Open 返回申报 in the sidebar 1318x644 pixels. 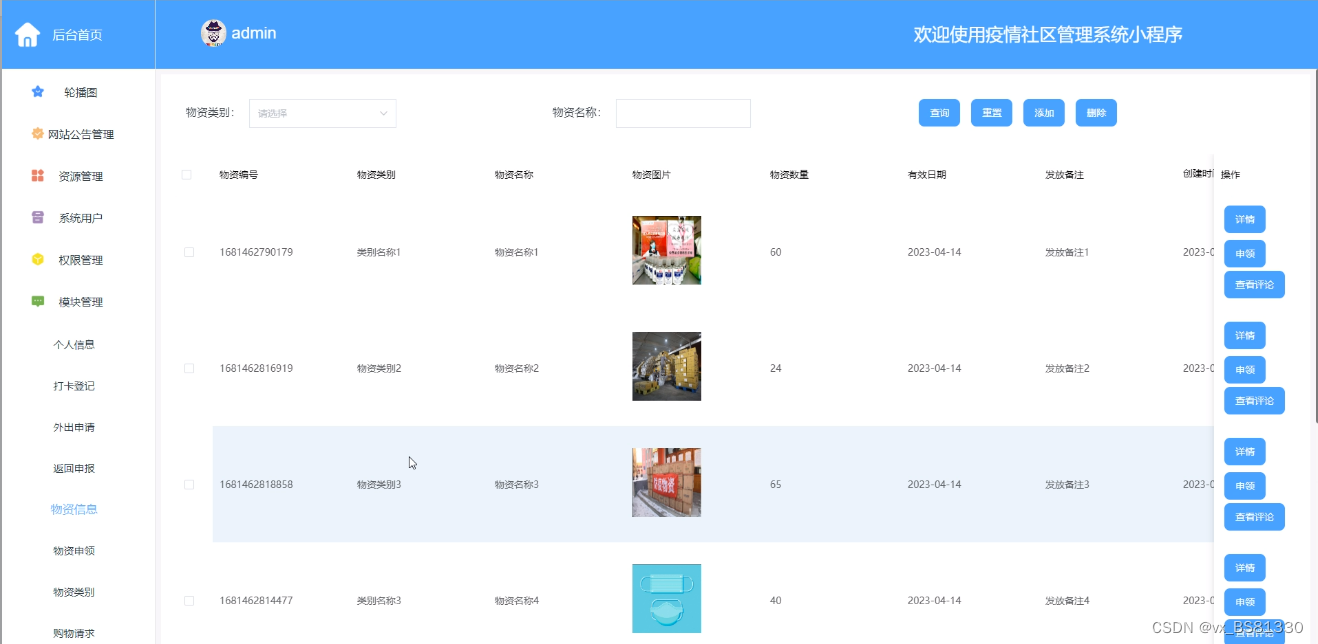pyautogui.click(x=74, y=468)
